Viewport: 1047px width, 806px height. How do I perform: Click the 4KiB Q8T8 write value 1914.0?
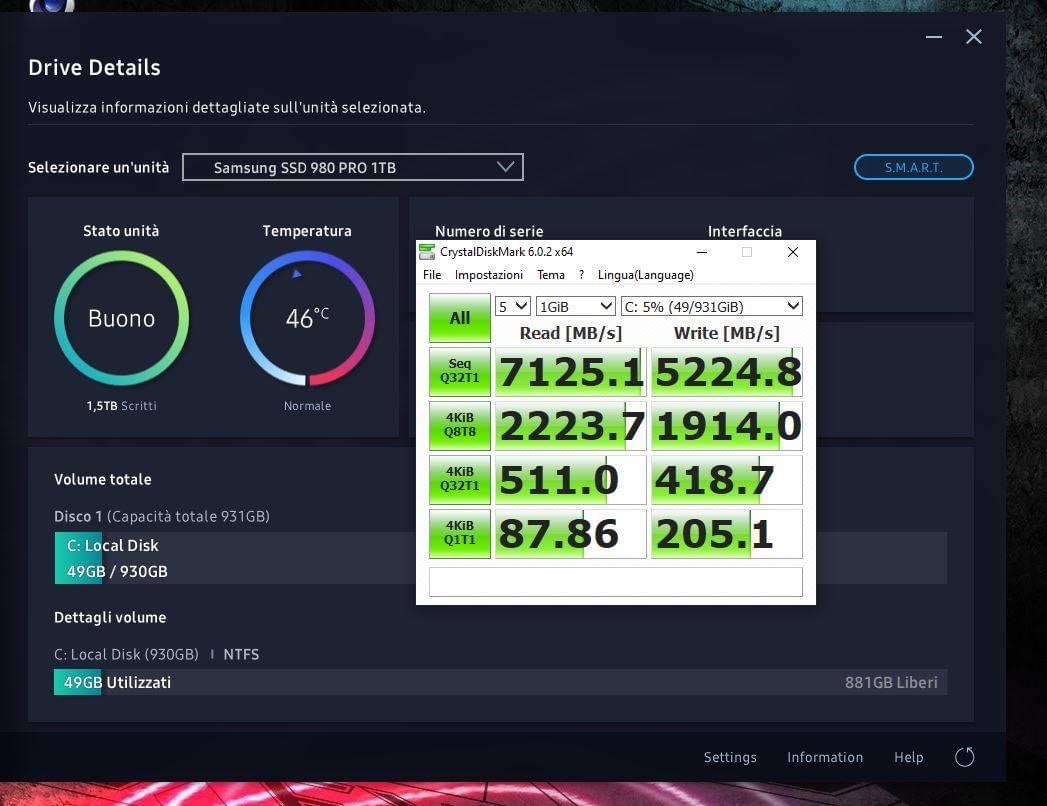[x=726, y=426]
